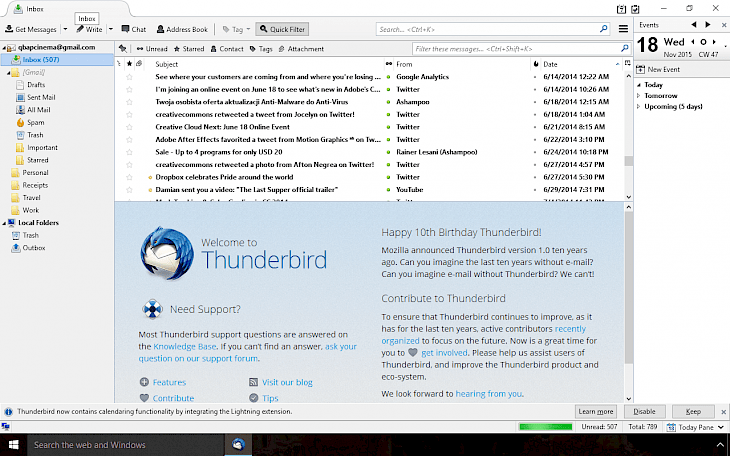Toggle the Tags quick filter
Viewport: 730px width, 456px height.
[261, 48]
